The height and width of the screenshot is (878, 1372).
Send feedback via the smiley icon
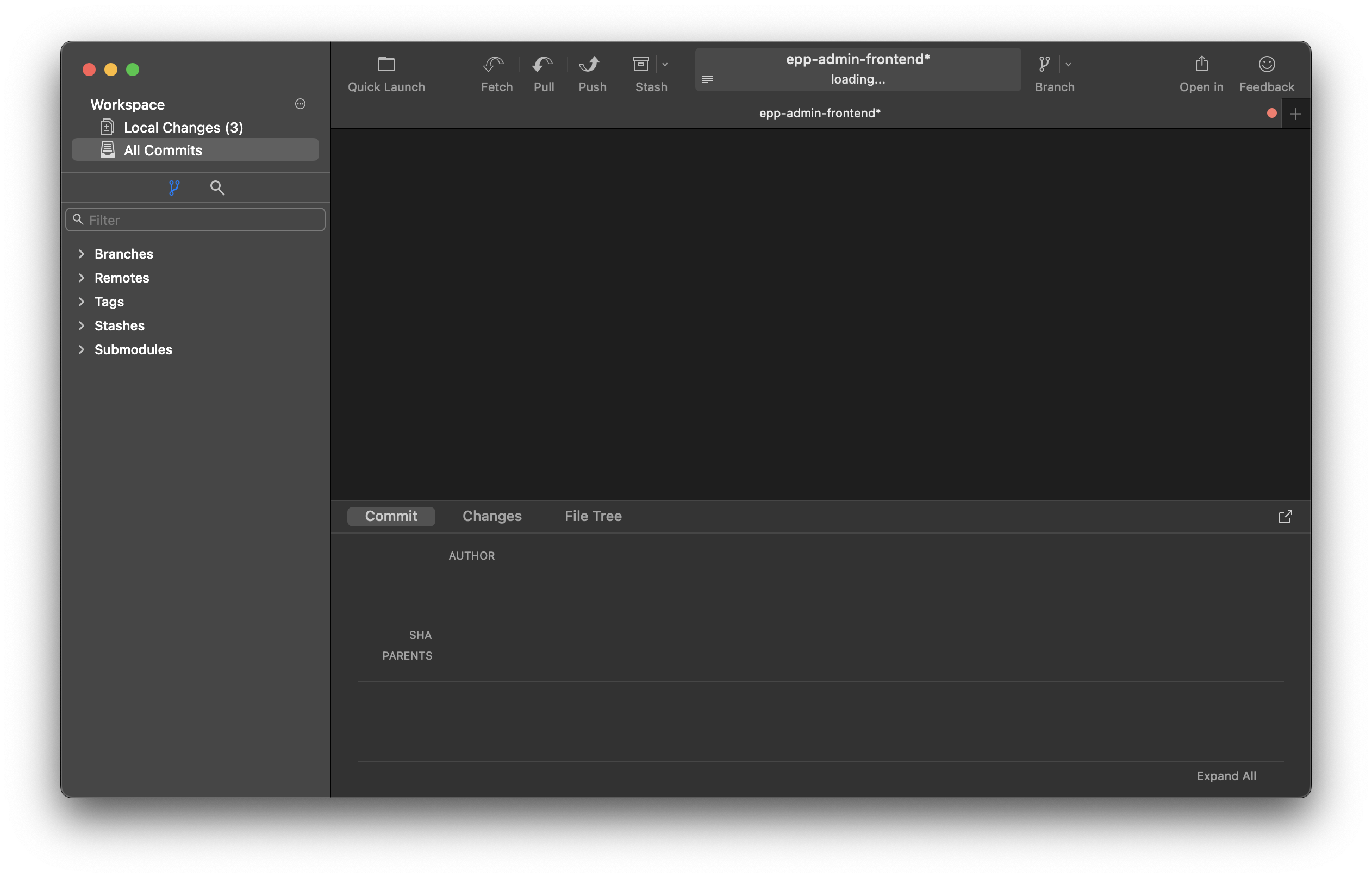coord(1267,64)
